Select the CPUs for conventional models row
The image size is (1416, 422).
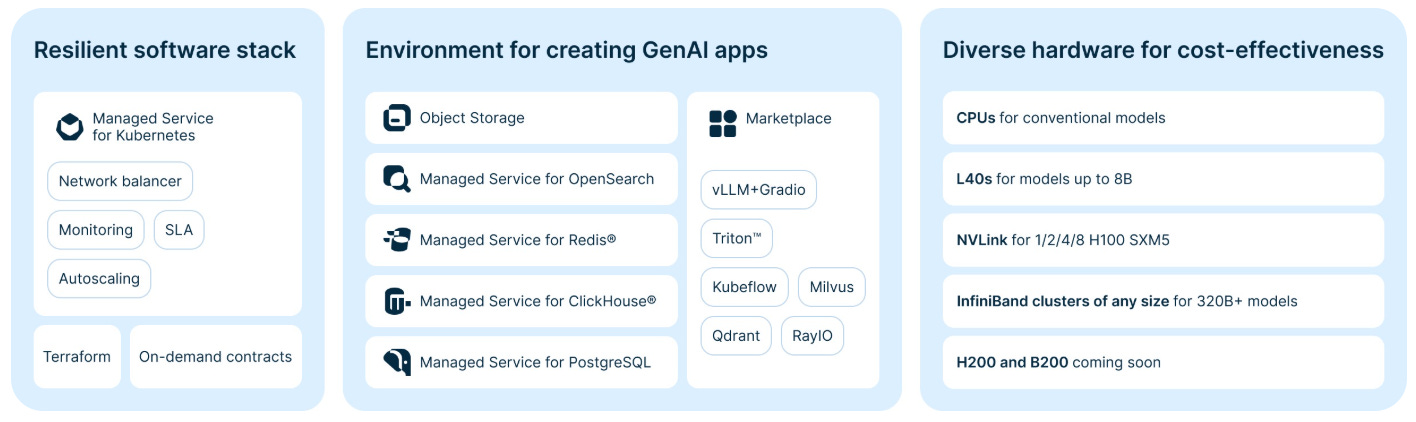[1164, 118]
